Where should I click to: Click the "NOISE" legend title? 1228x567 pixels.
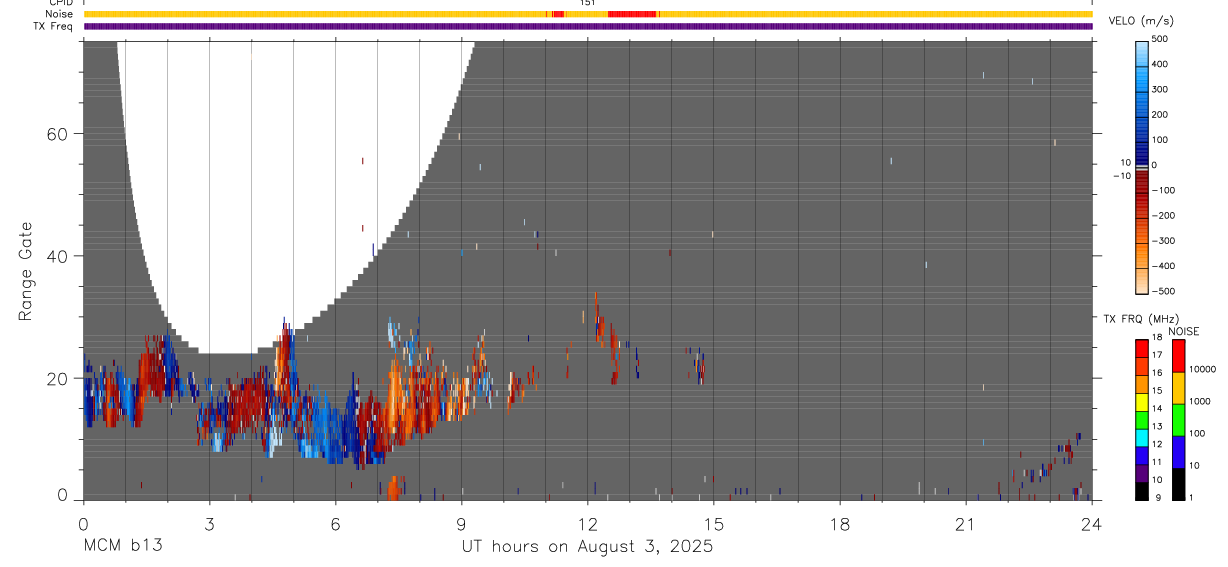1183,332
